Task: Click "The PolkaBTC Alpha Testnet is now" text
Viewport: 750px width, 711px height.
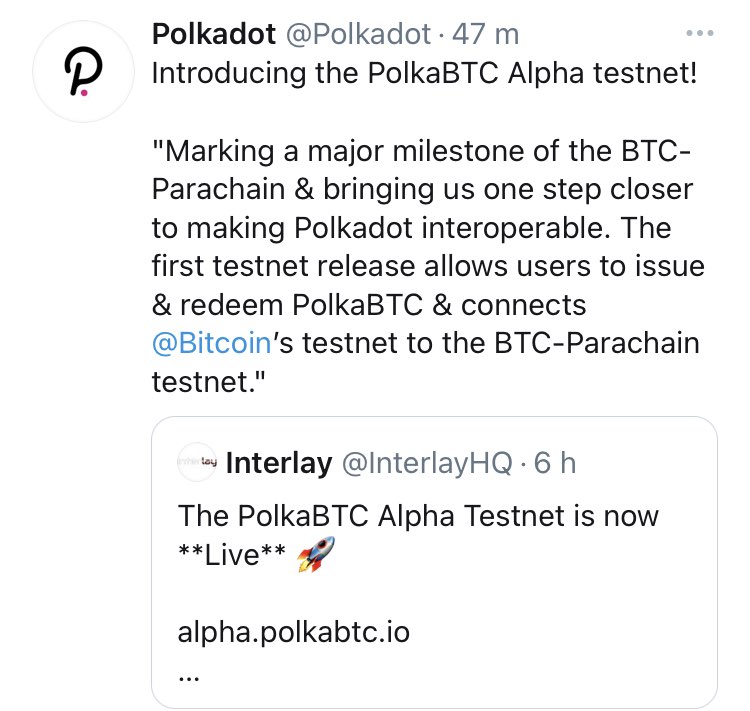Action: (418, 516)
